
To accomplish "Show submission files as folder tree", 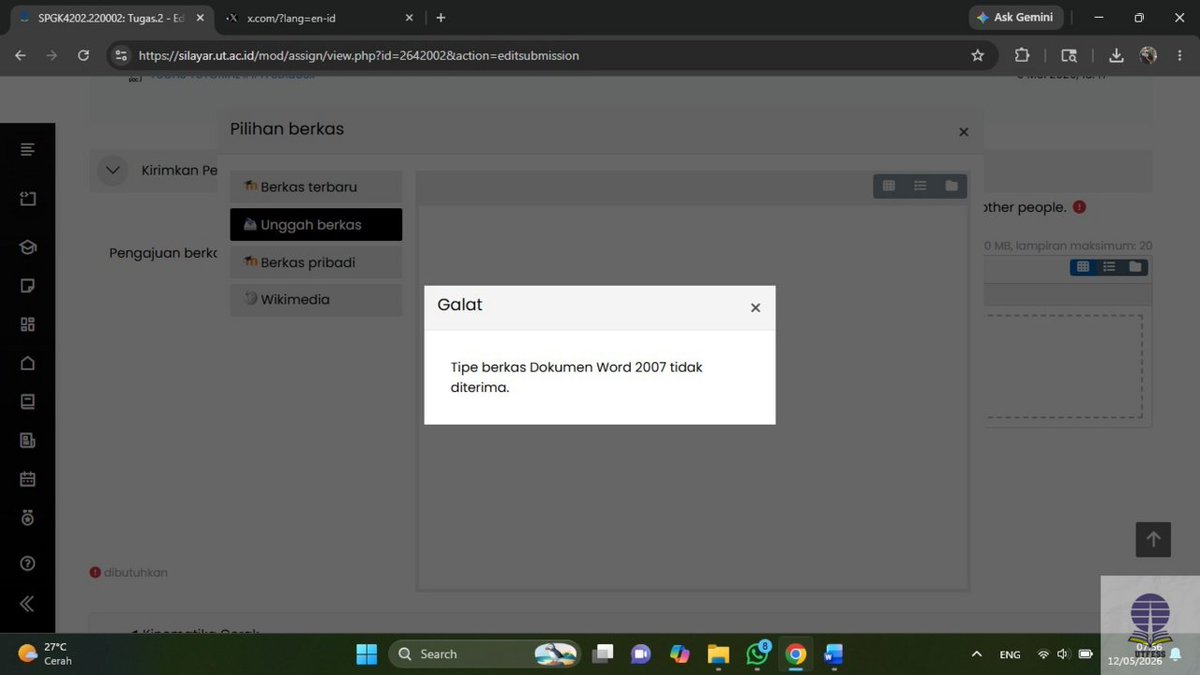I will click(1135, 267).
